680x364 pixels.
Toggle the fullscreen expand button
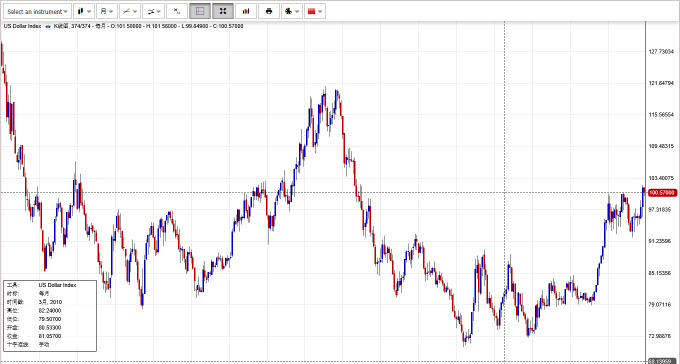(223, 12)
